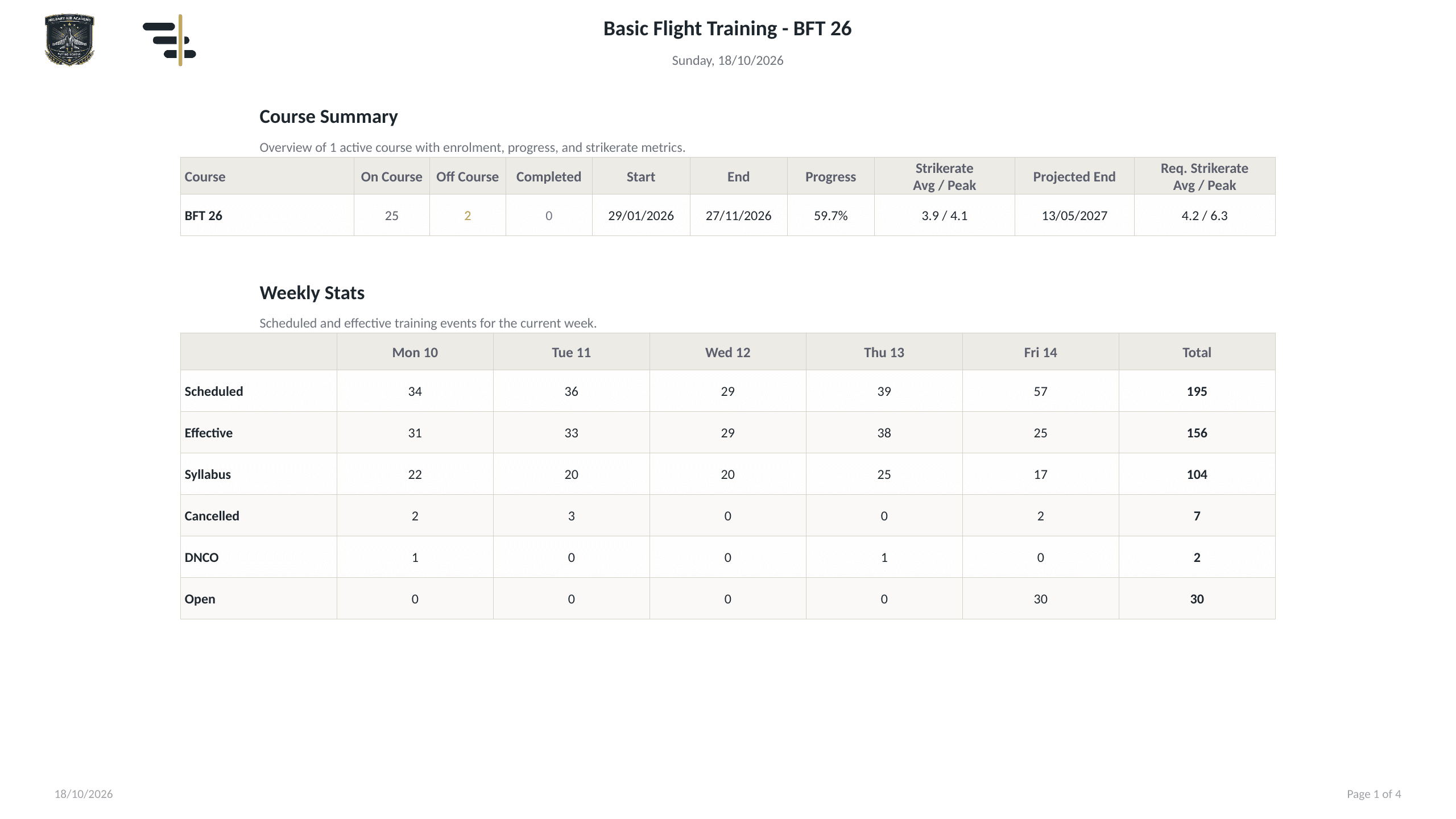Click the Effective total '156'
The image size is (1456, 819).
point(1197,433)
